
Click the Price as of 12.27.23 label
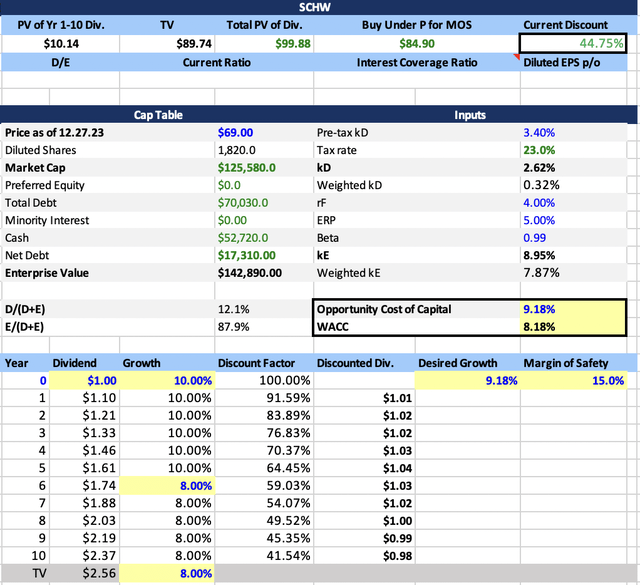54,133
